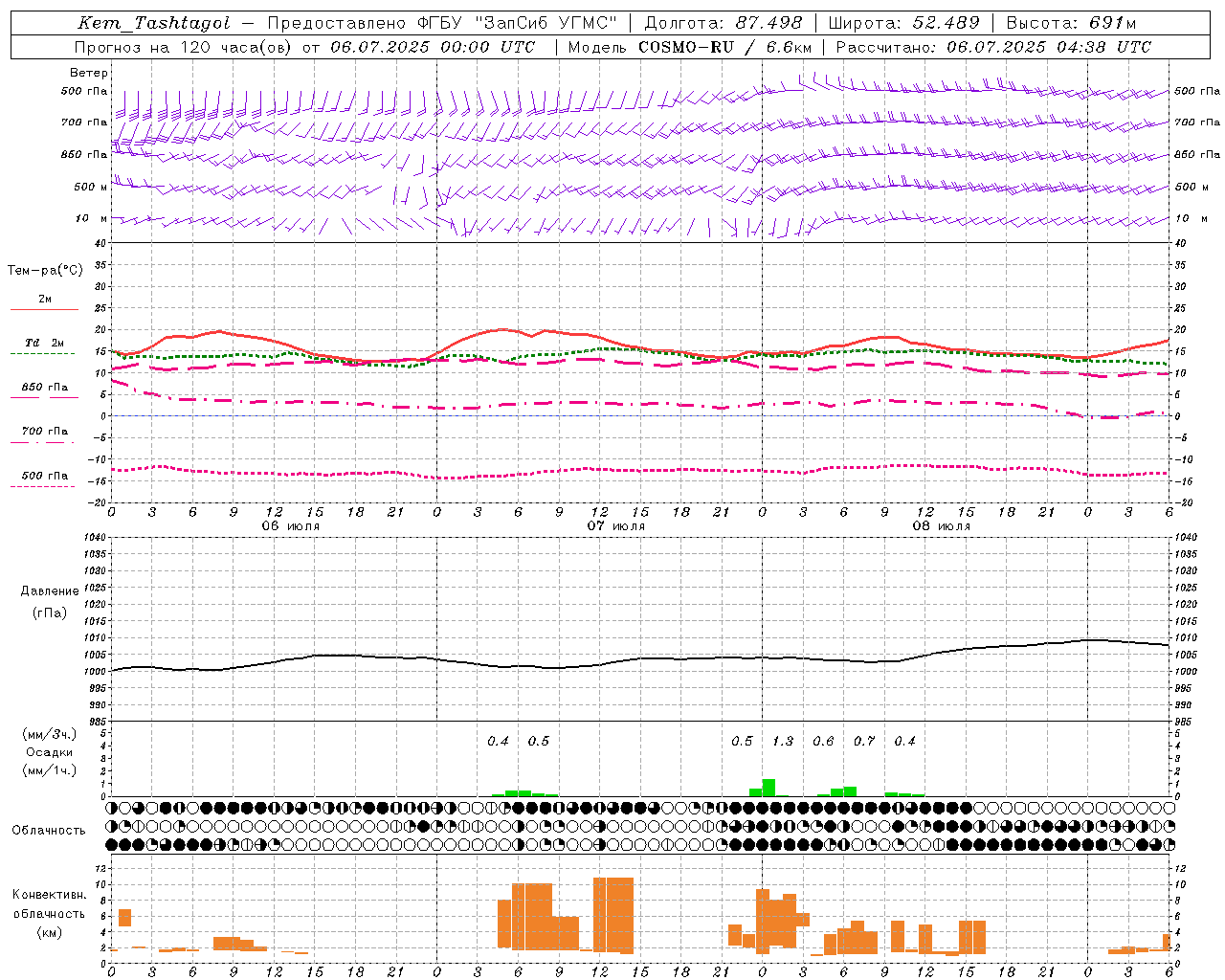Click the station name Kem_Tashtagol
Viewport: 1225px width, 980px height.
coord(154,23)
